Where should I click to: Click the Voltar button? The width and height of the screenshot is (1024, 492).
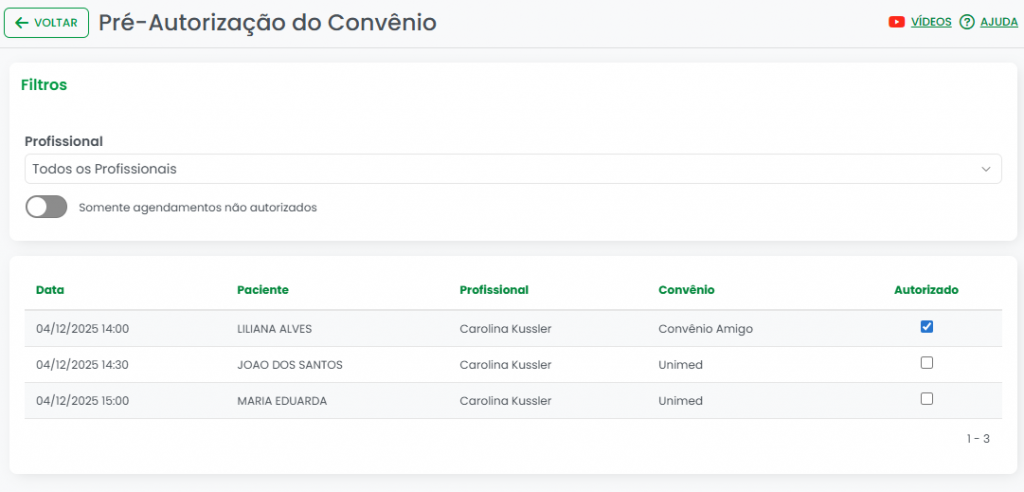coord(46,23)
